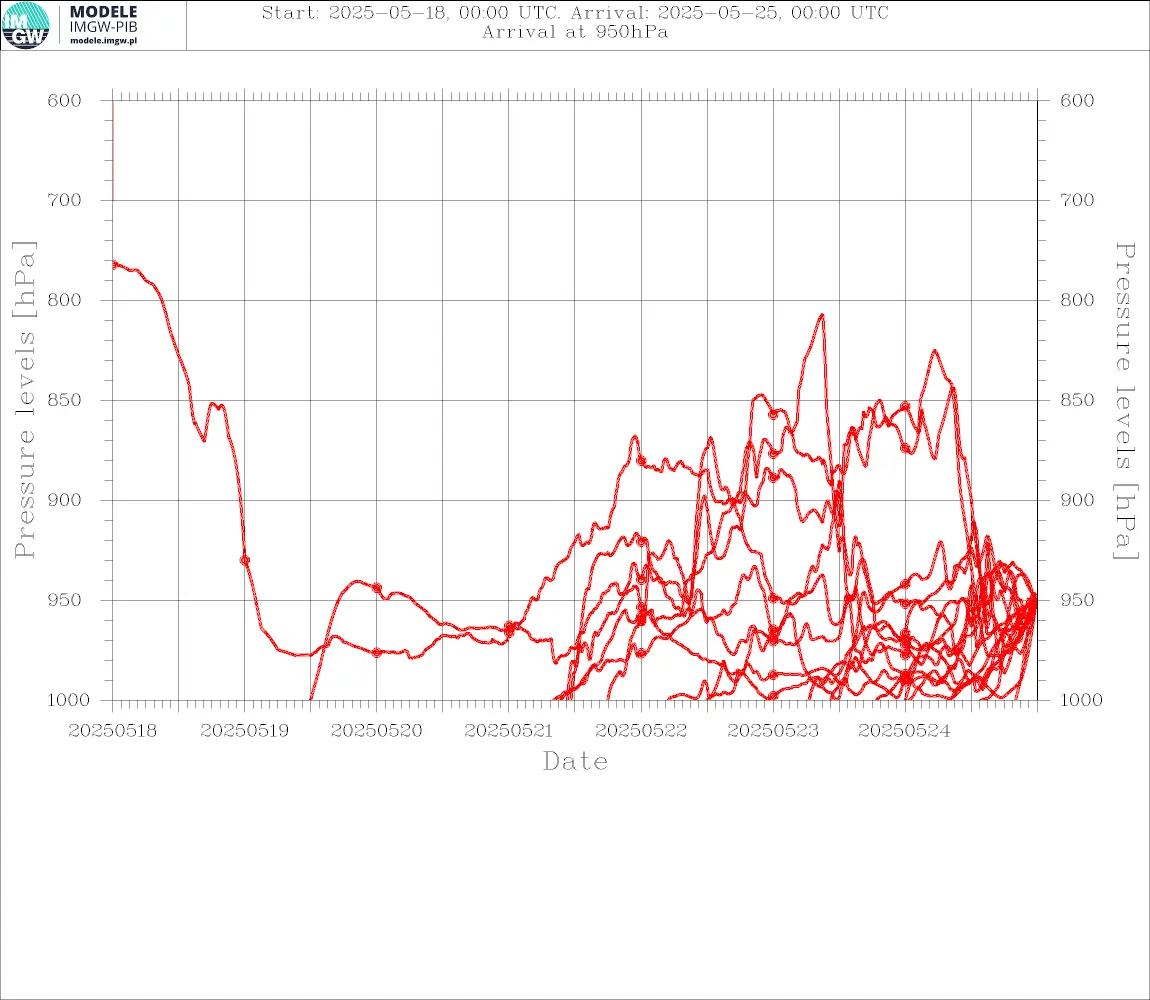
Task: Open the modele.imgw.pl link
Action: click(x=103, y=41)
